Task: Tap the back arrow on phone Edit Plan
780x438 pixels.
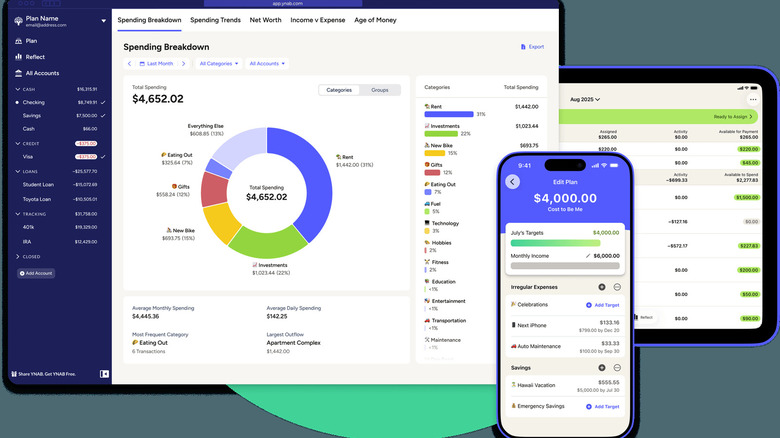Action: tap(512, 182)
